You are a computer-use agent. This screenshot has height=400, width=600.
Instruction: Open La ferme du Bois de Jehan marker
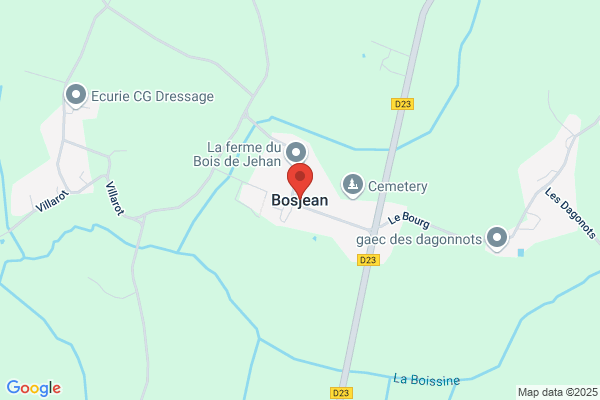click(x=296, y=153)
